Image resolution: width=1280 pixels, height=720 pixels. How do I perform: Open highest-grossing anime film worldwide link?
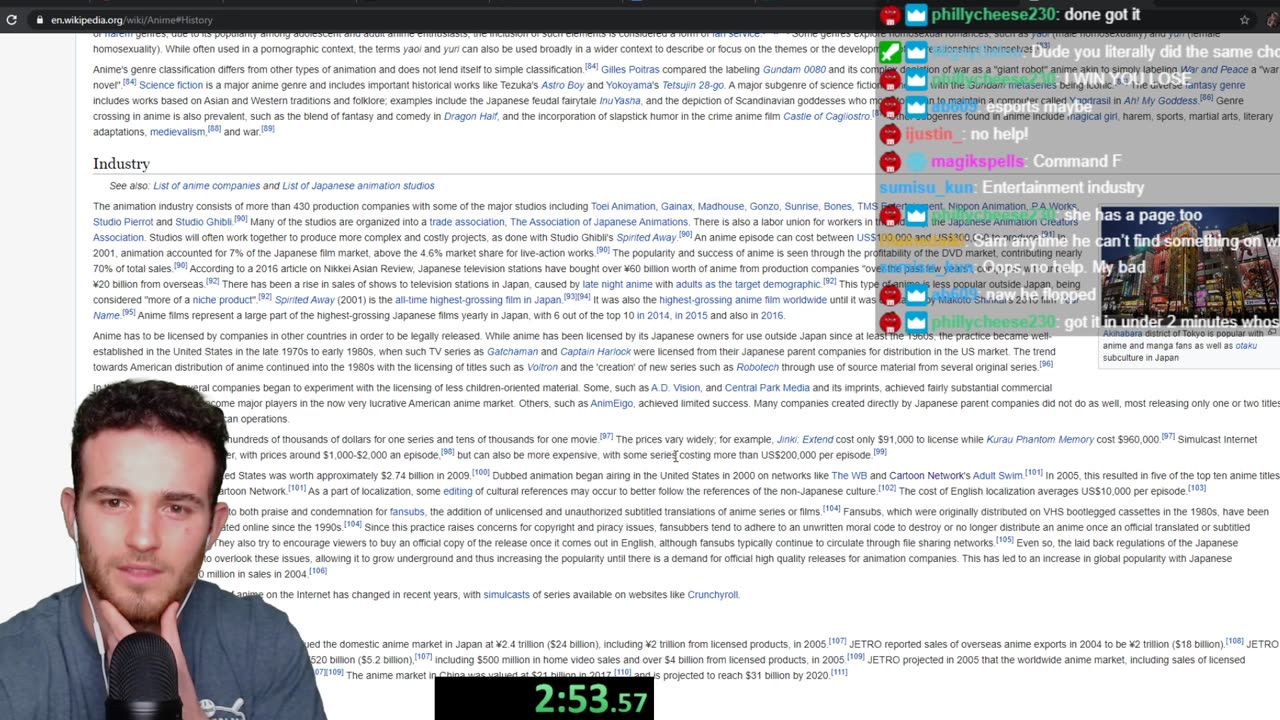coord(743,300)
